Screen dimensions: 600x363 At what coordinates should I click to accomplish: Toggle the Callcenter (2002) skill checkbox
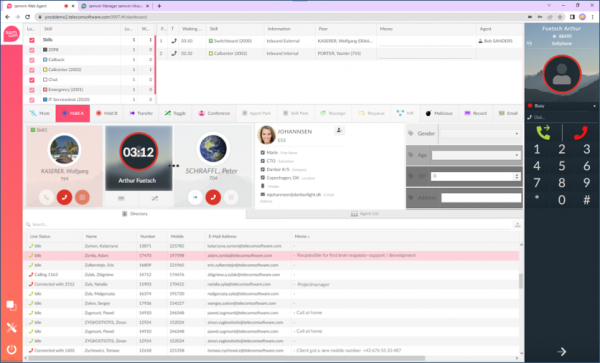tap(32, 70)
